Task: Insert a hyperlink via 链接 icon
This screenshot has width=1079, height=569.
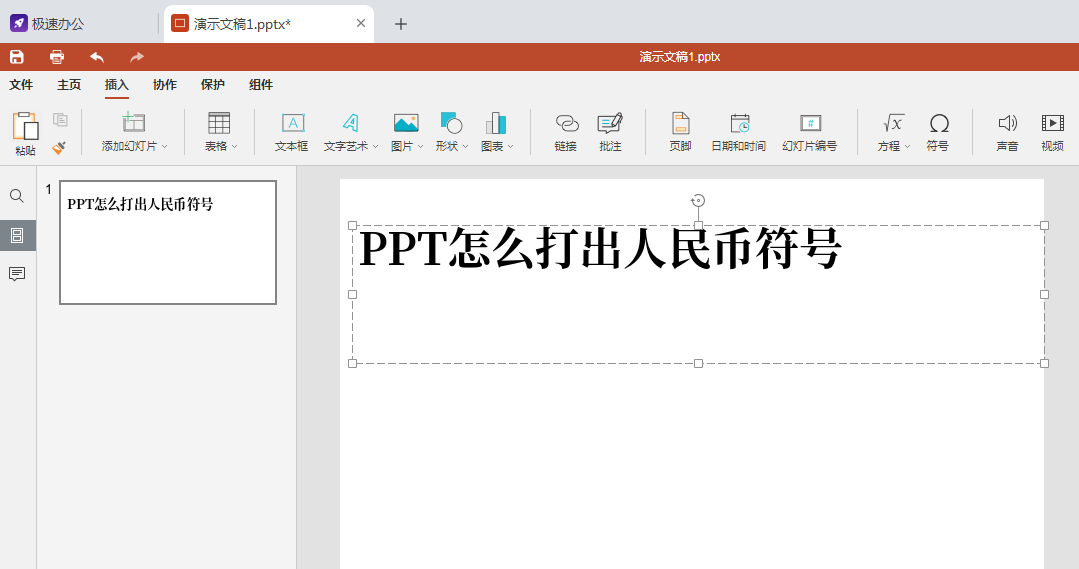Action: pyautogui.click(x=566, y=132)
